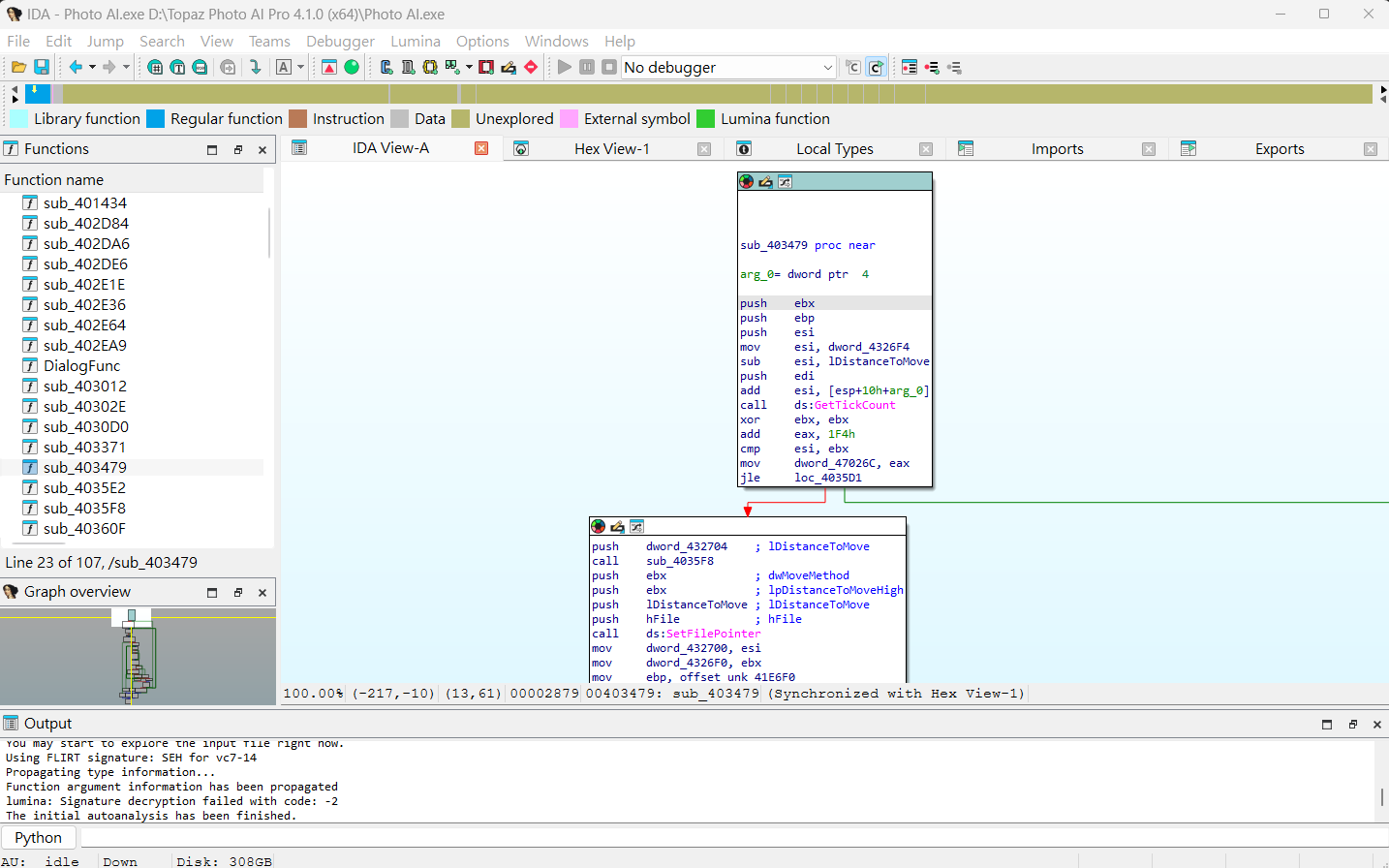Select sub_4035E2 in the Functions list

(84, 487)
